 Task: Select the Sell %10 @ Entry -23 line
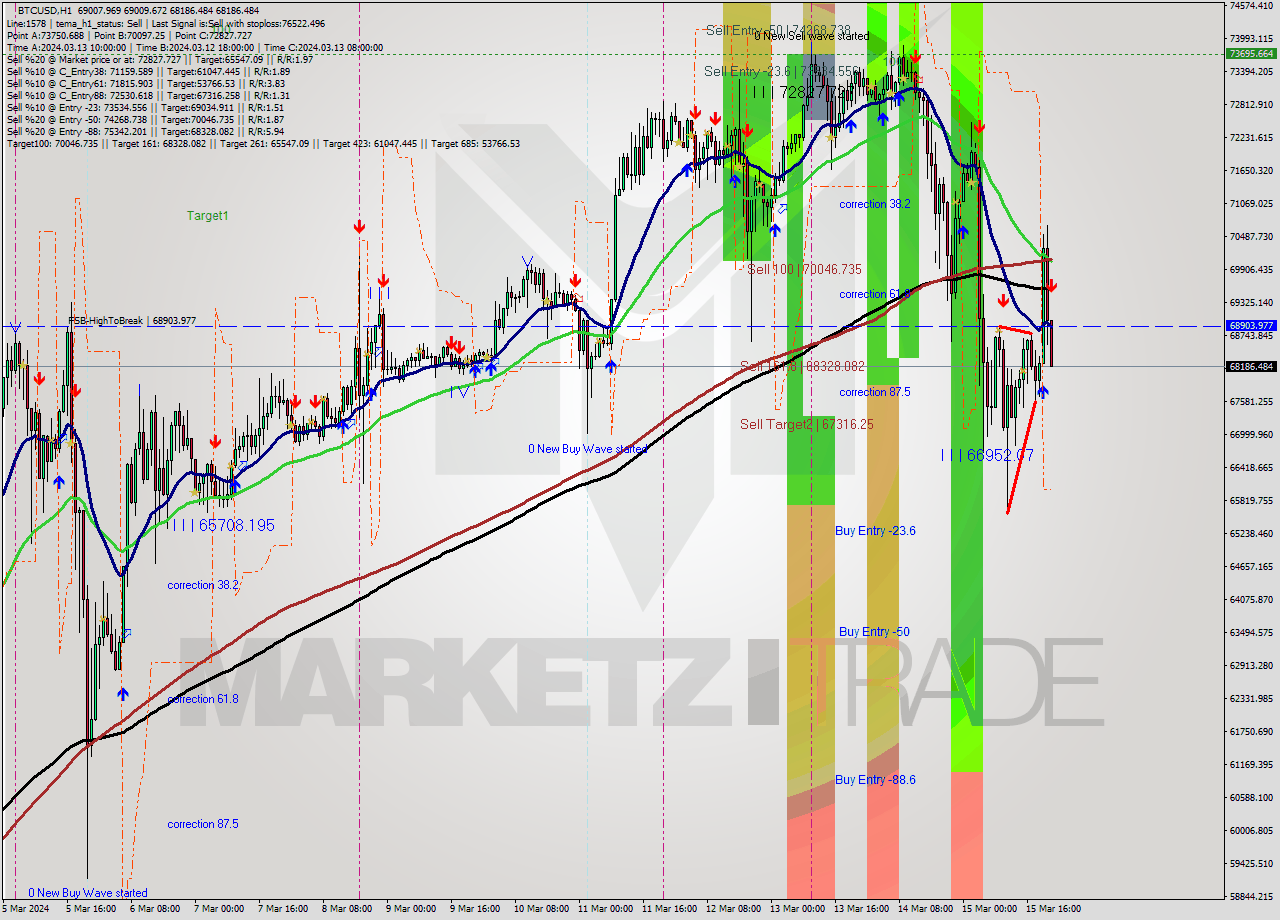(145, 107)
